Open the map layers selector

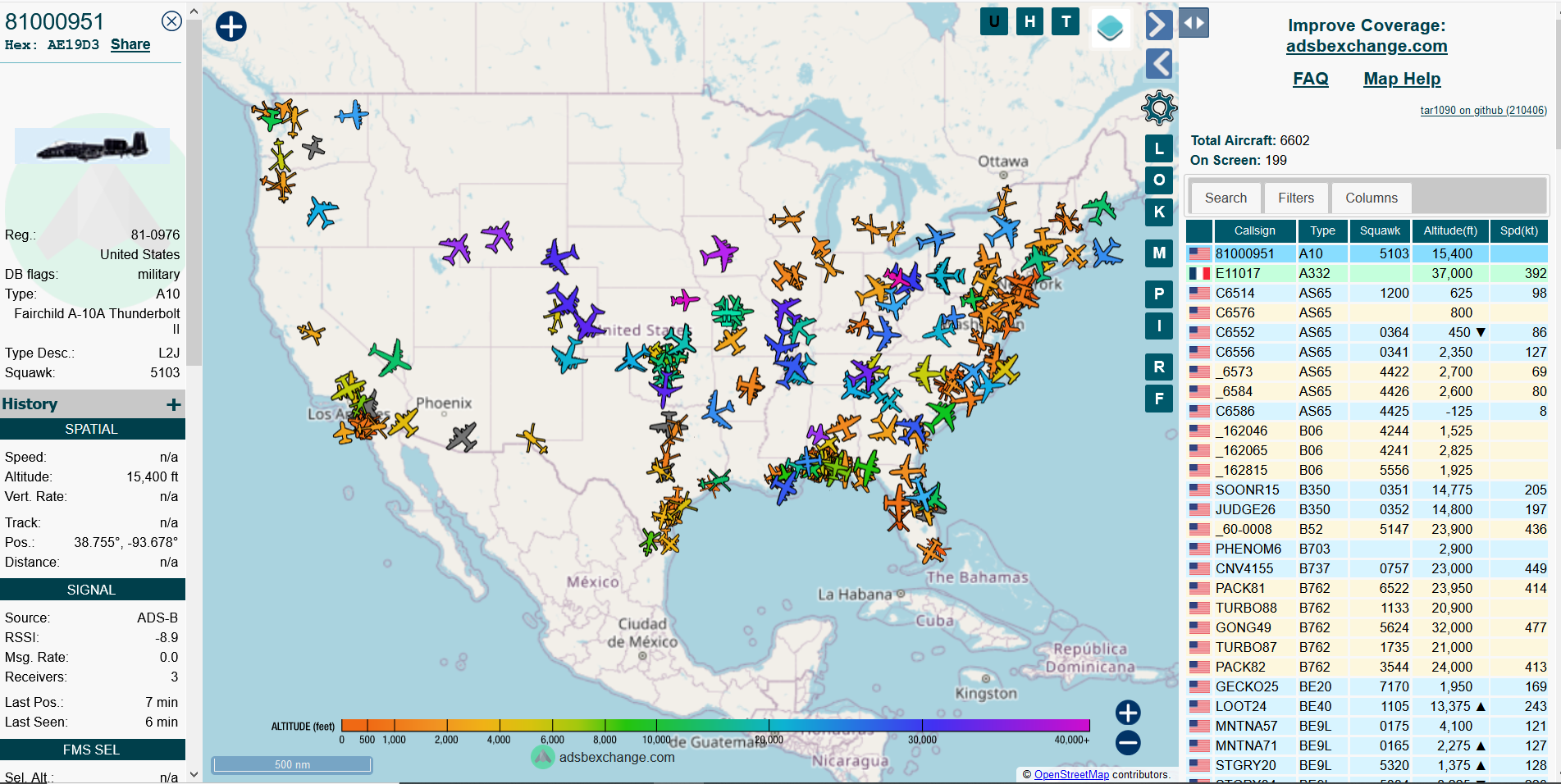click(x=1111, y=28)
